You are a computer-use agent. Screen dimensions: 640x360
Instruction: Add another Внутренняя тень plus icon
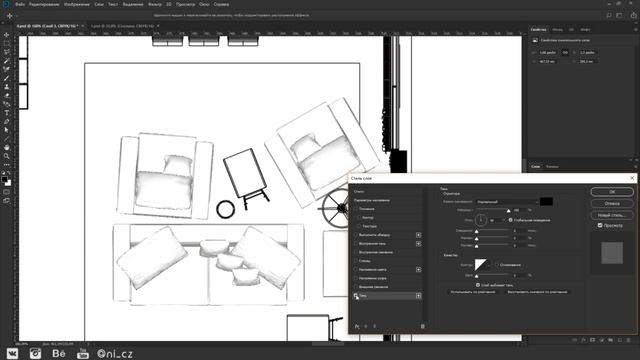418,244
